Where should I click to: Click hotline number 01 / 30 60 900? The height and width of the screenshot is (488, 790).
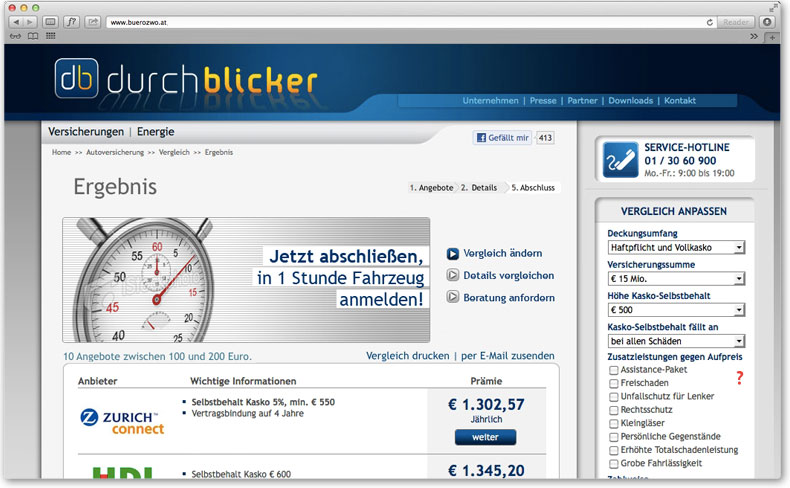(680, 161)
